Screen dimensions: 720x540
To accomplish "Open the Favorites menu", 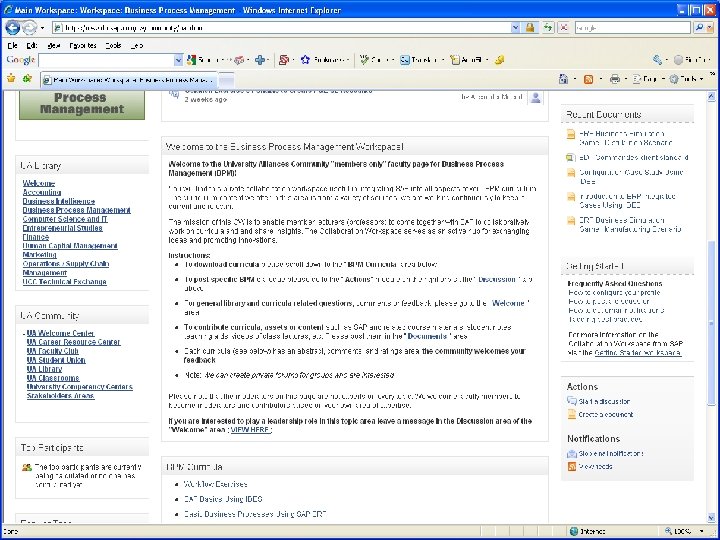I will [x=83, y=45].
